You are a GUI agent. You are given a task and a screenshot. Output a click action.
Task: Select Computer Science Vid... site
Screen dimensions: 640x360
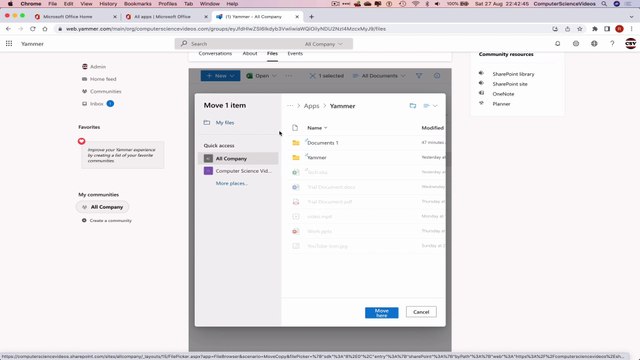click(238, 171)
